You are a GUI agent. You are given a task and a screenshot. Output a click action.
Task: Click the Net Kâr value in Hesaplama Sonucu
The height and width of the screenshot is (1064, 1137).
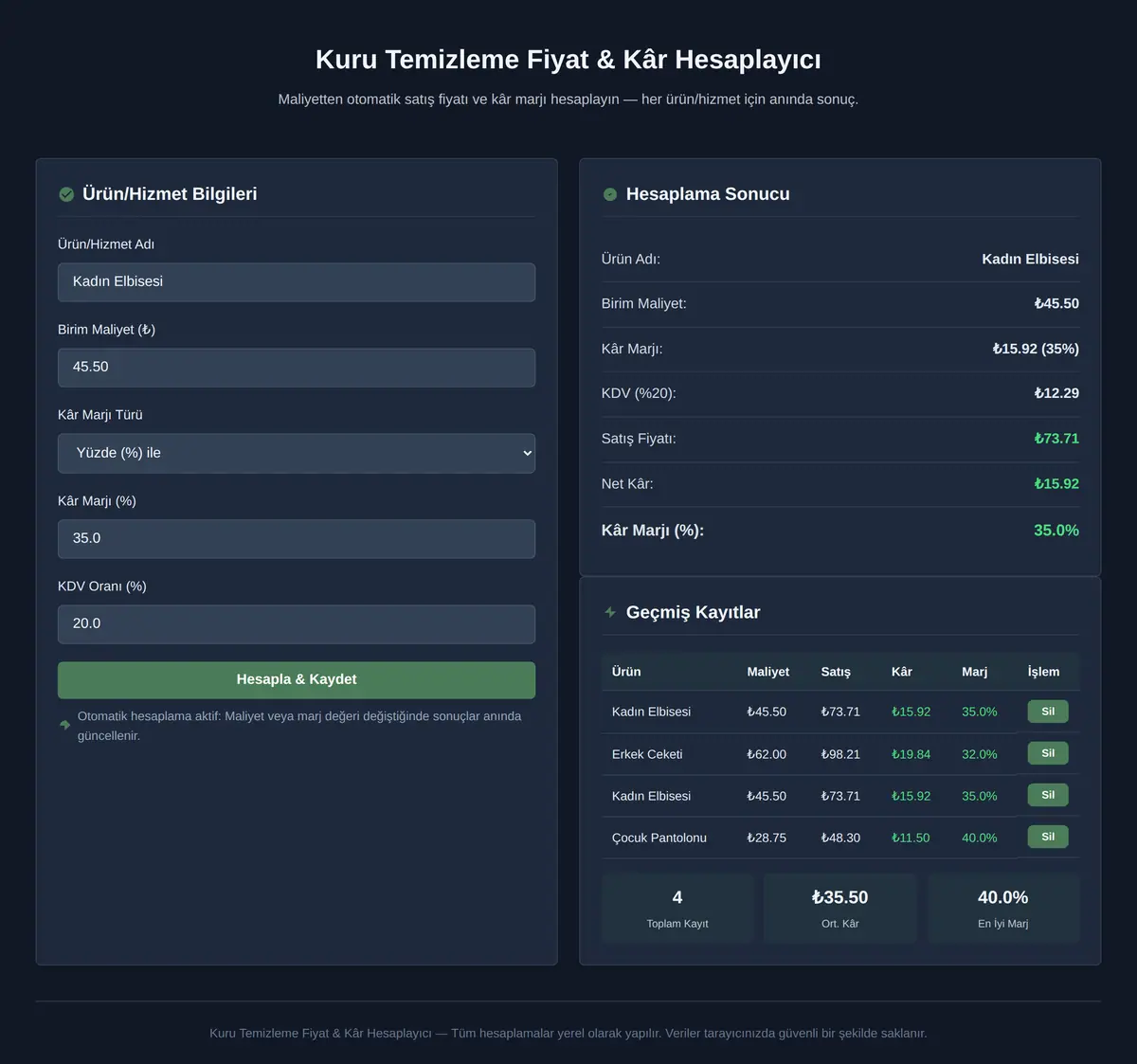[x=1056, y=484]
